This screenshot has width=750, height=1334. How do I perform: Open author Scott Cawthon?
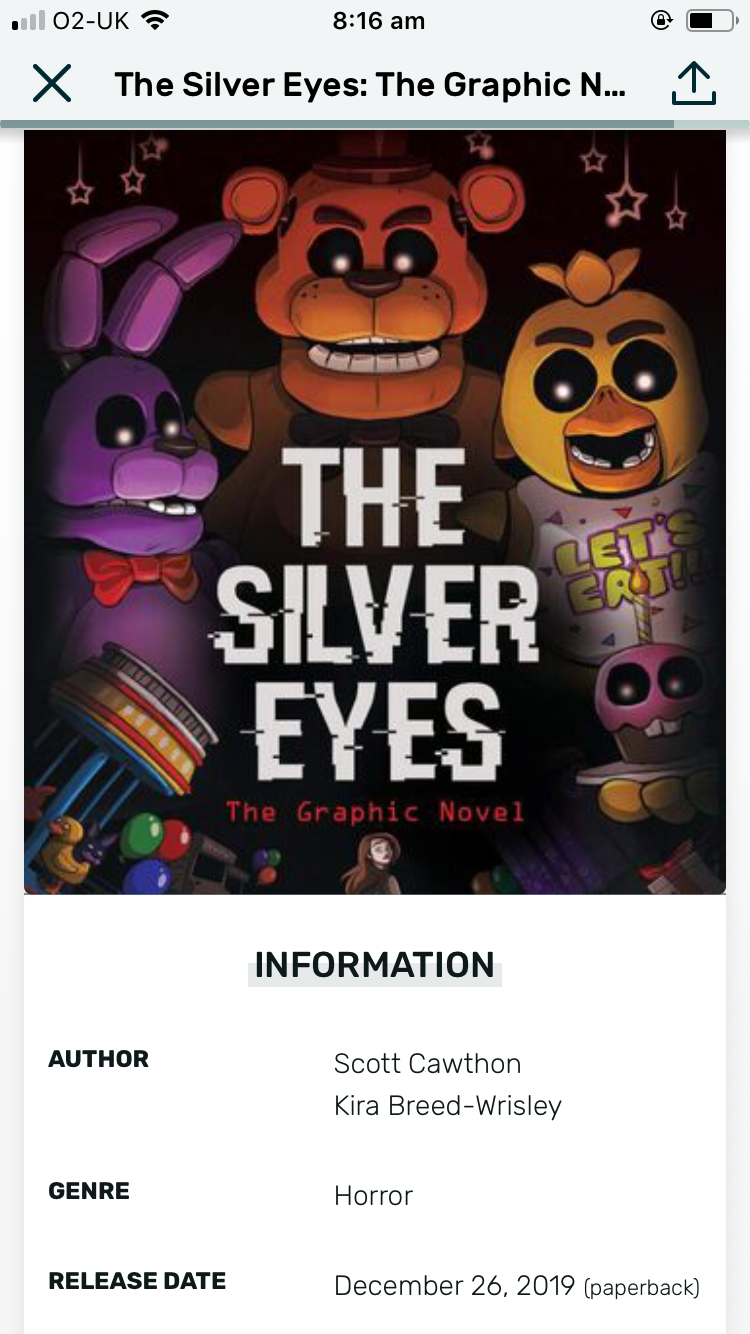(x=427, y=1064)
